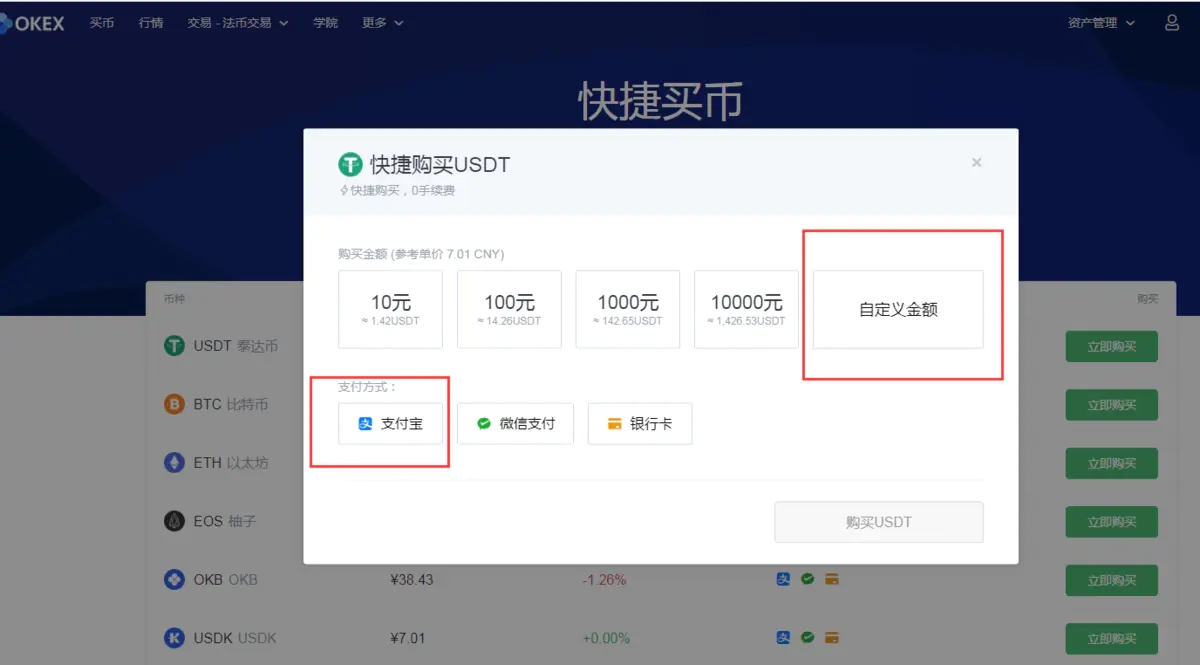This screenshot has height=665, width=1200.
Task: Click the OKEX logo
Action: (32, 23)
